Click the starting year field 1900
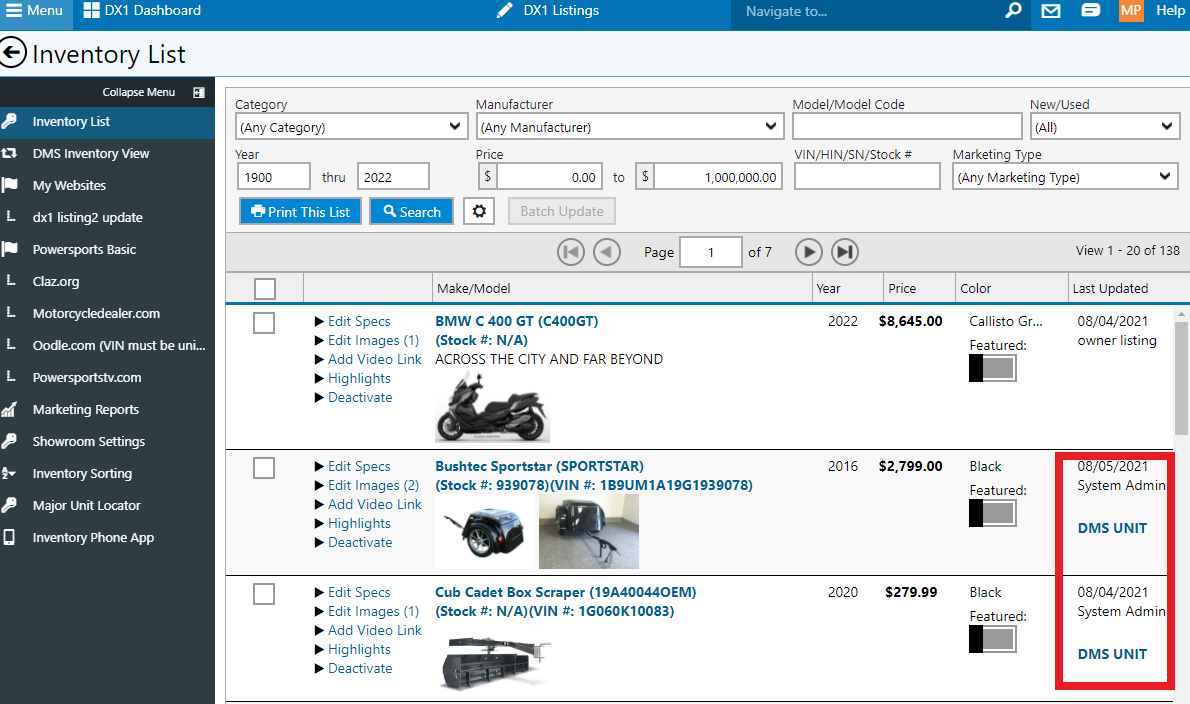Image resolution: width=1190 pixels, height=704 pixels. [274, 177]
